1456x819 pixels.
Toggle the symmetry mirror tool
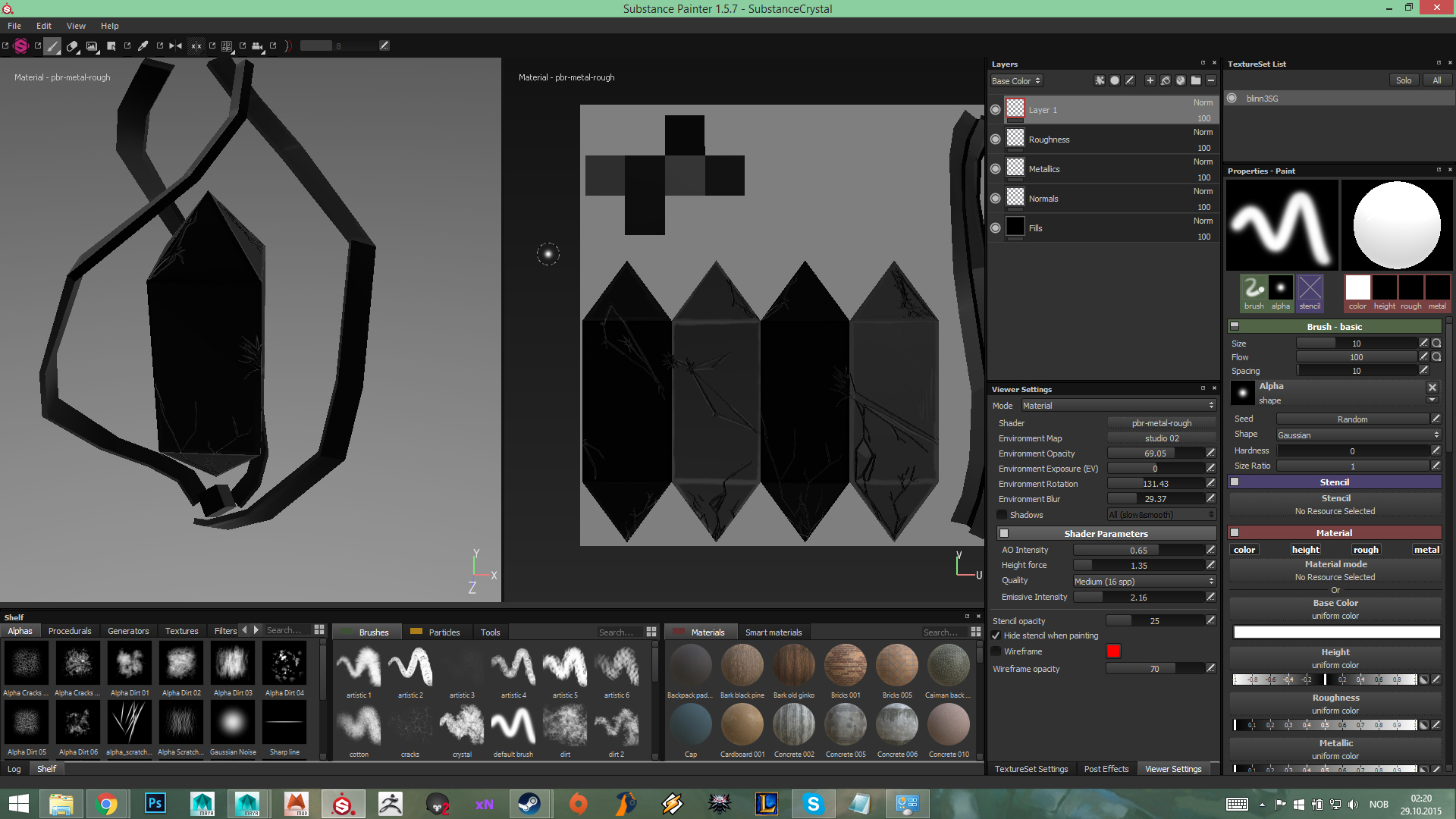pos(175,46)
